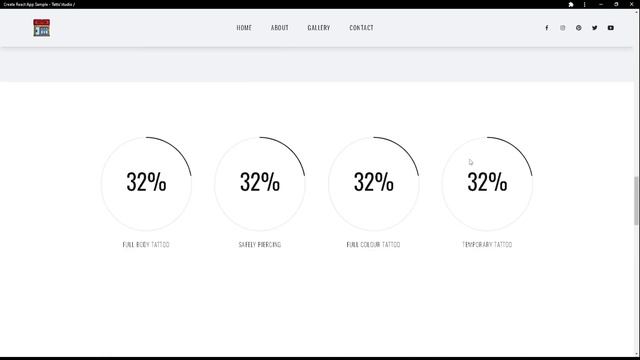The height and width of the screenshot is (360, 640).
Task: Click the FULL BODY TATTOO label
Action: click(146, 244)
